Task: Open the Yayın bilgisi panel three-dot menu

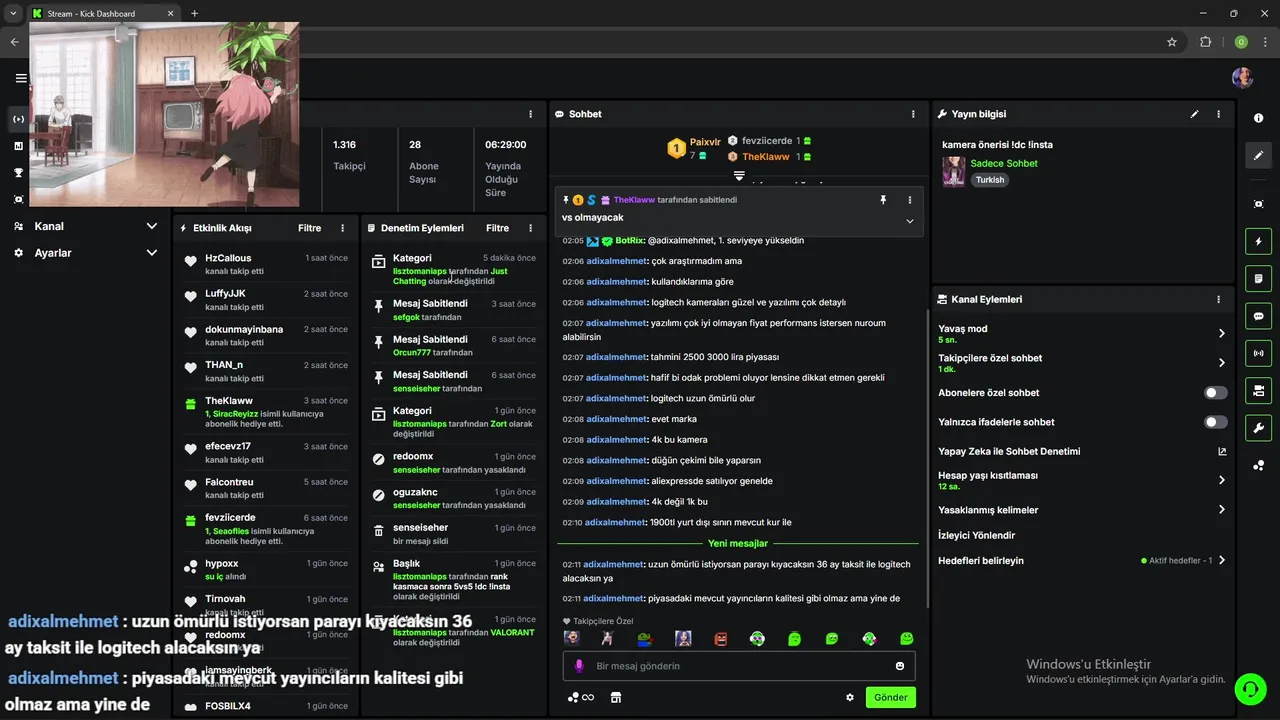Action: pyautogui.click(x=1218, y=114)
